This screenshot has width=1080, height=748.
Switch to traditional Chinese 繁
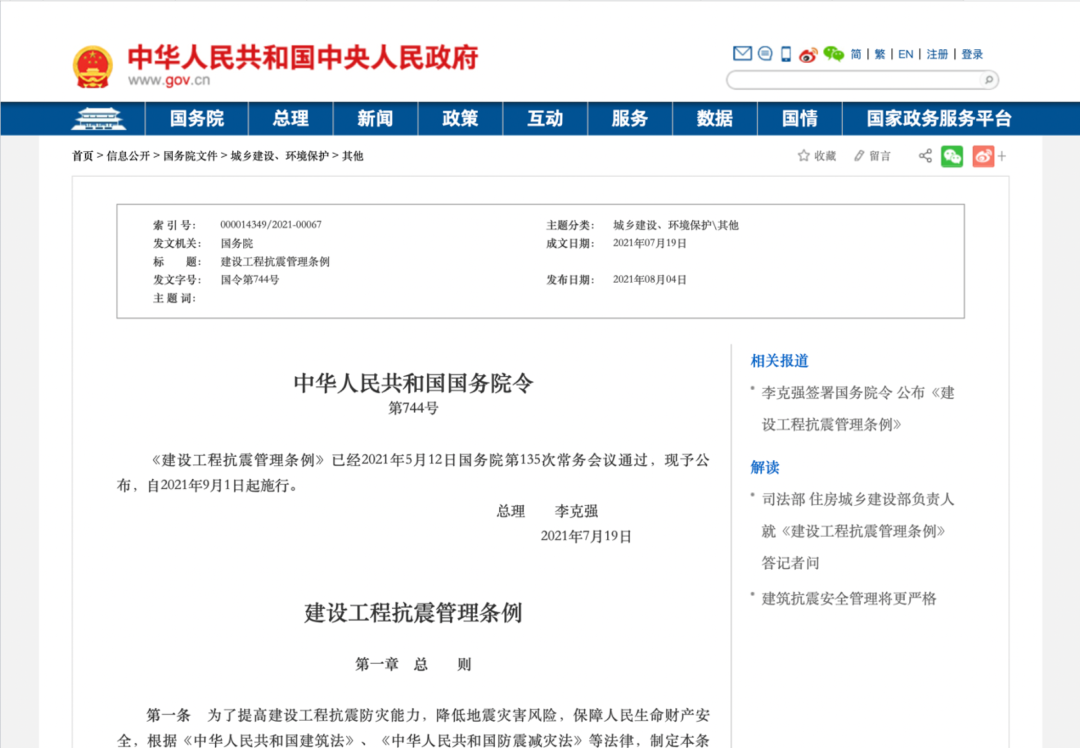pyautogui.click(x=880, y=54)
